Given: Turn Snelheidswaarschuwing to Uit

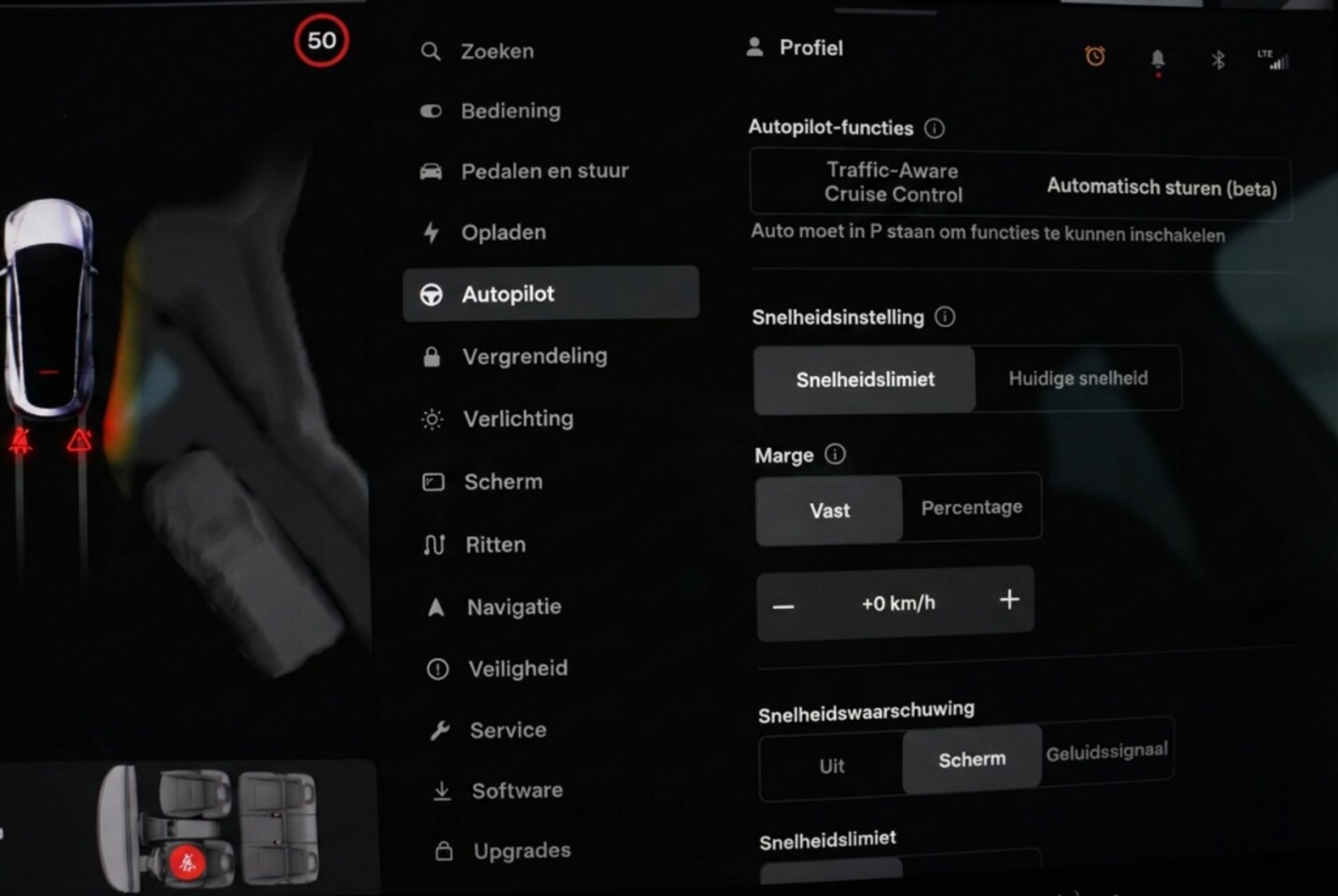Looking at the screenshot, I should point(832,766).
